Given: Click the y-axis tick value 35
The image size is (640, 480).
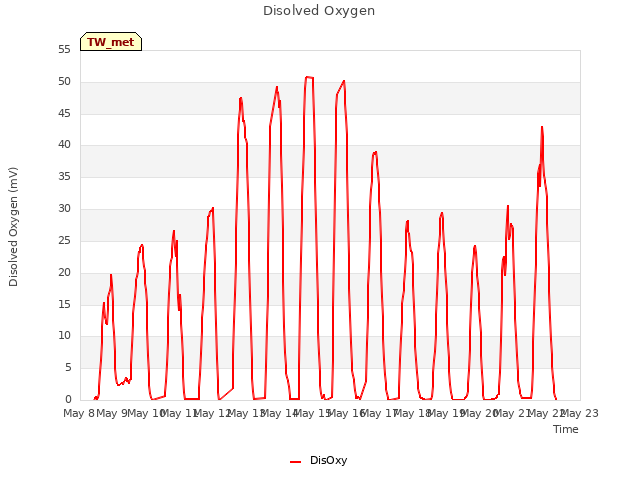Looking at the screenshot, I should (x=64, y=177).
